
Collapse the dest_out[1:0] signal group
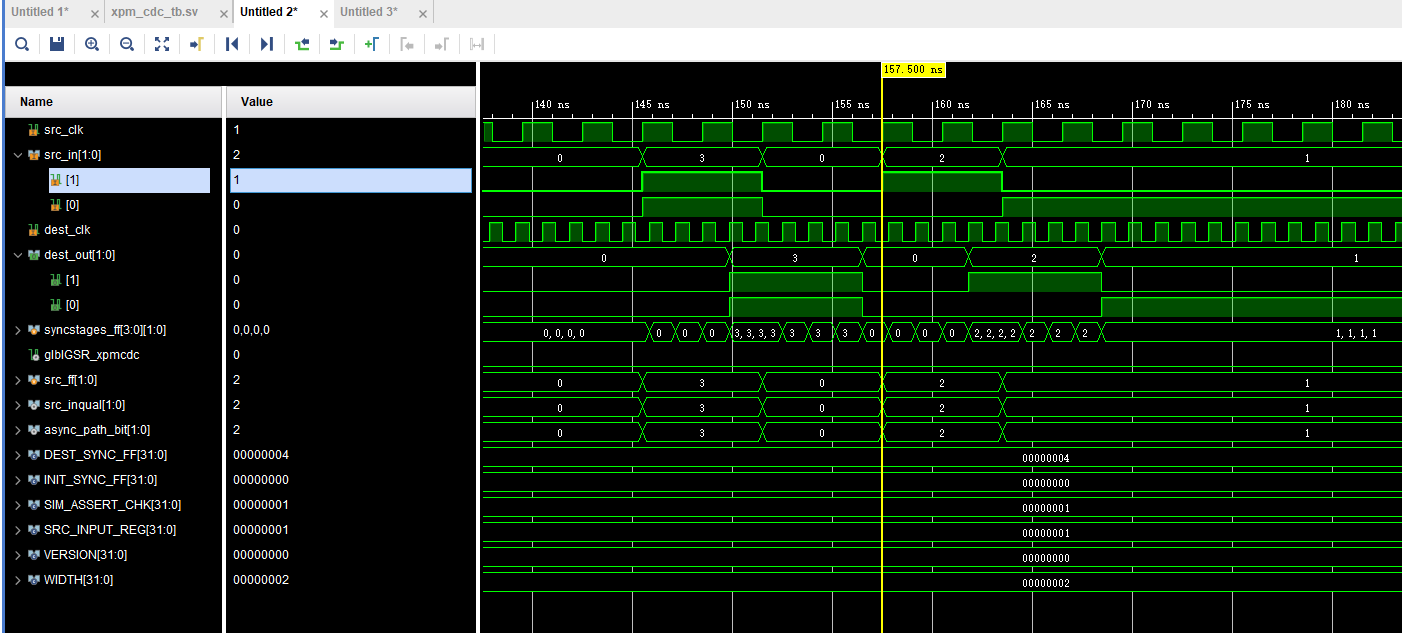(17, 255)
